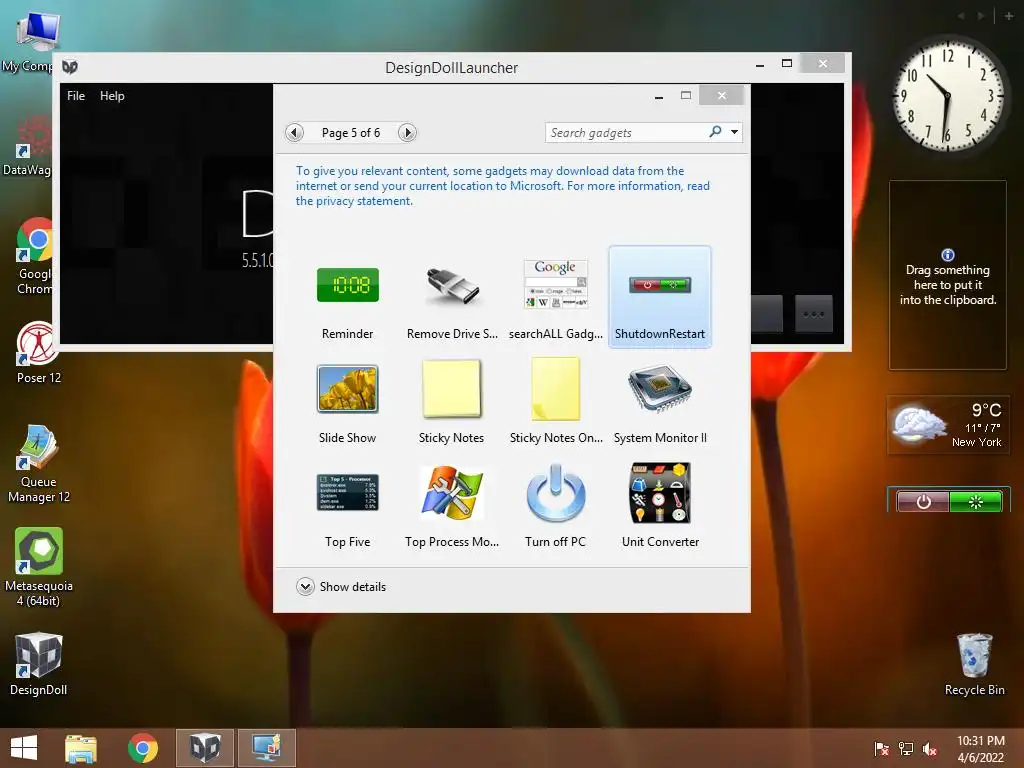Image resolution: width=1024 pixels, height=768 pixels.
Task: Click the green restart button on sidebar gadget
Action: (x=976, y=502)
